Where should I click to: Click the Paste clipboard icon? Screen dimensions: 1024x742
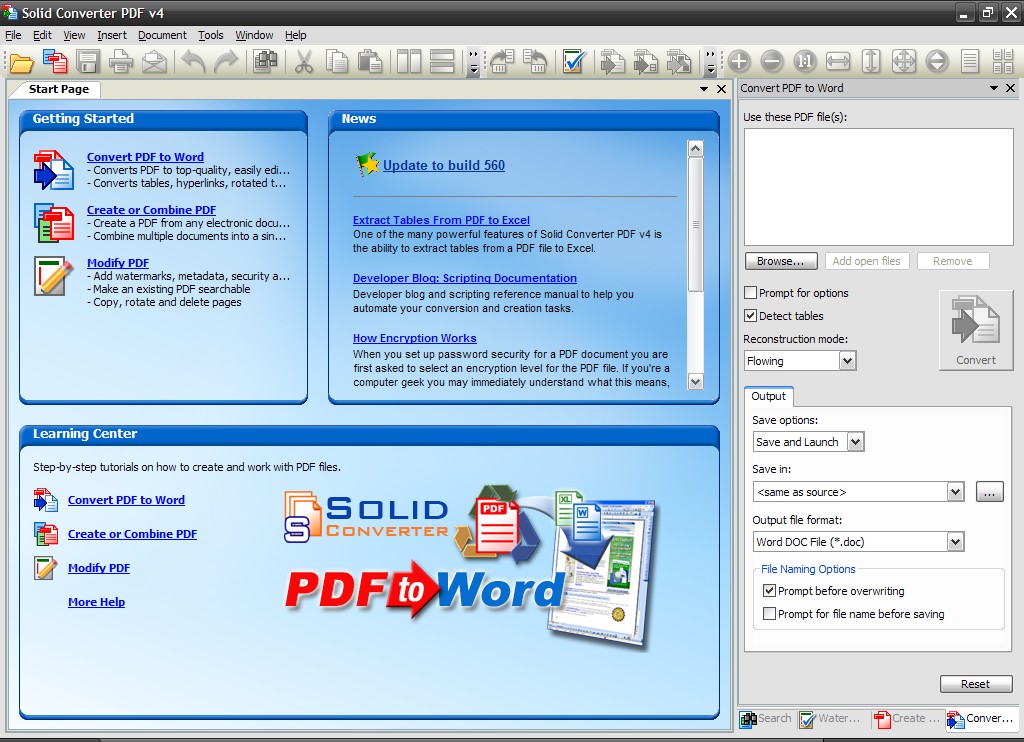pyautogui.click(x=370, y=62)
